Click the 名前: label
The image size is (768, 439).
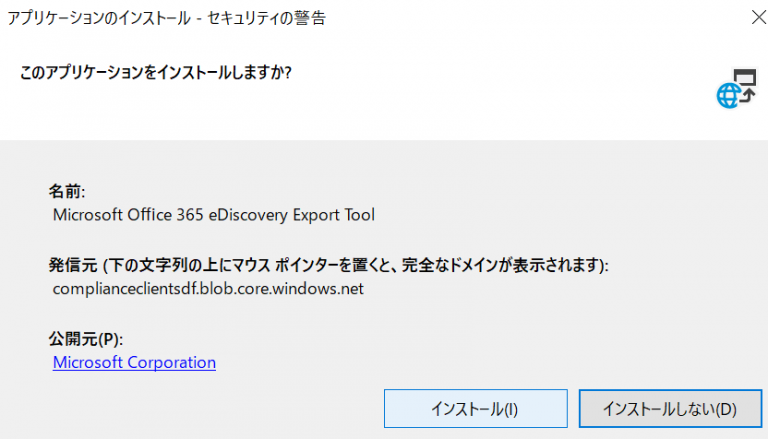tap(68, 190)
